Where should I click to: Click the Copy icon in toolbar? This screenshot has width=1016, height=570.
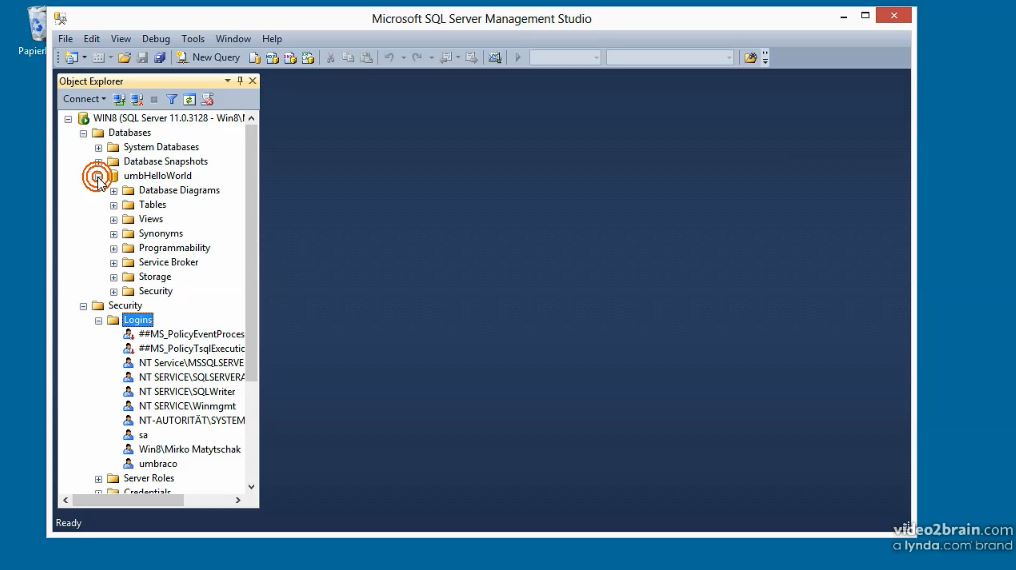coord(348,58)
